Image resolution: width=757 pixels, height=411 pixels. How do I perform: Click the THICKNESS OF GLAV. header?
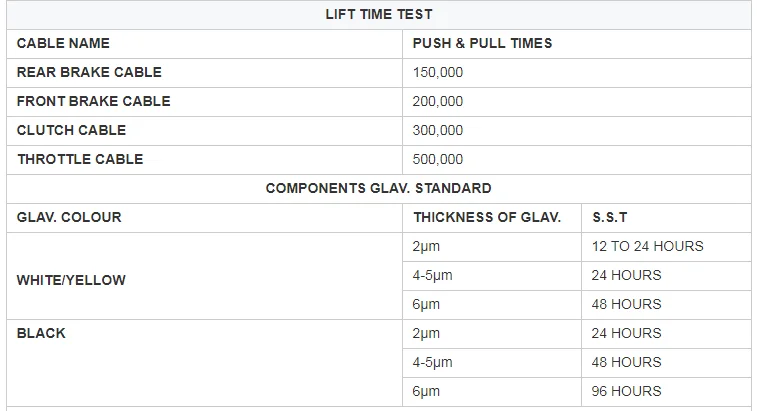tap(487, 217)
